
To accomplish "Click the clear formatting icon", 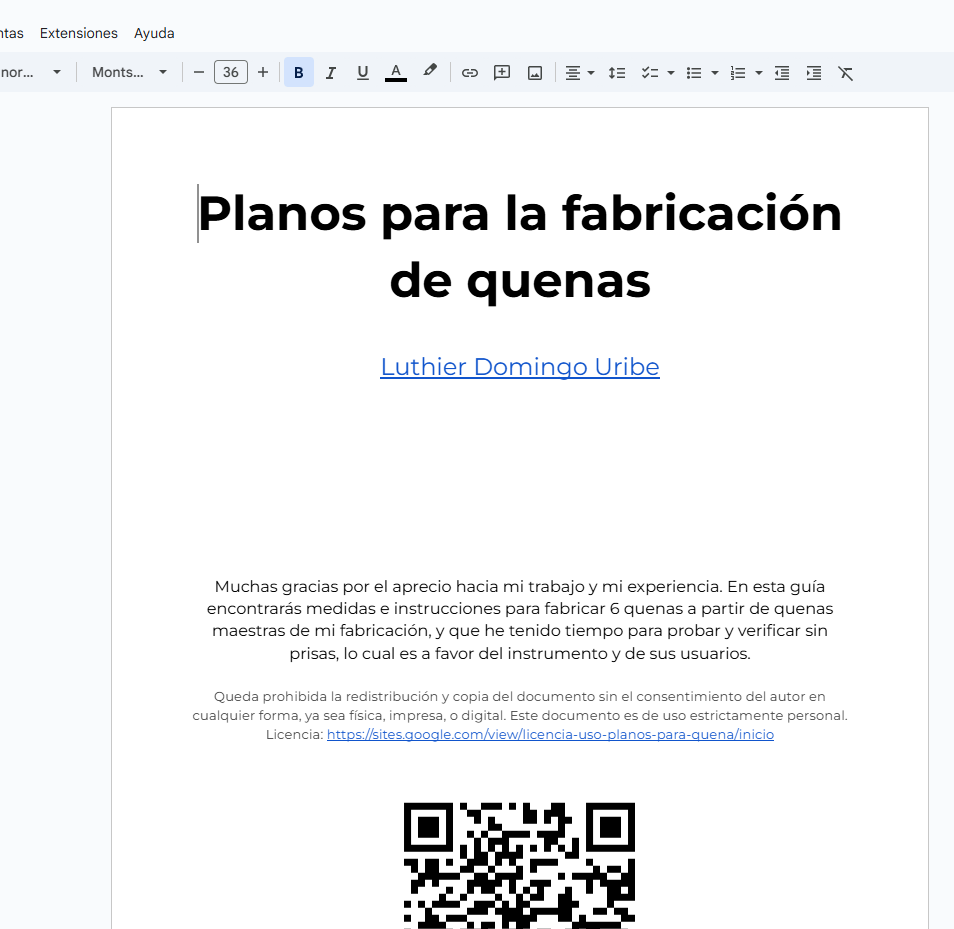I will tap(846, 73).
